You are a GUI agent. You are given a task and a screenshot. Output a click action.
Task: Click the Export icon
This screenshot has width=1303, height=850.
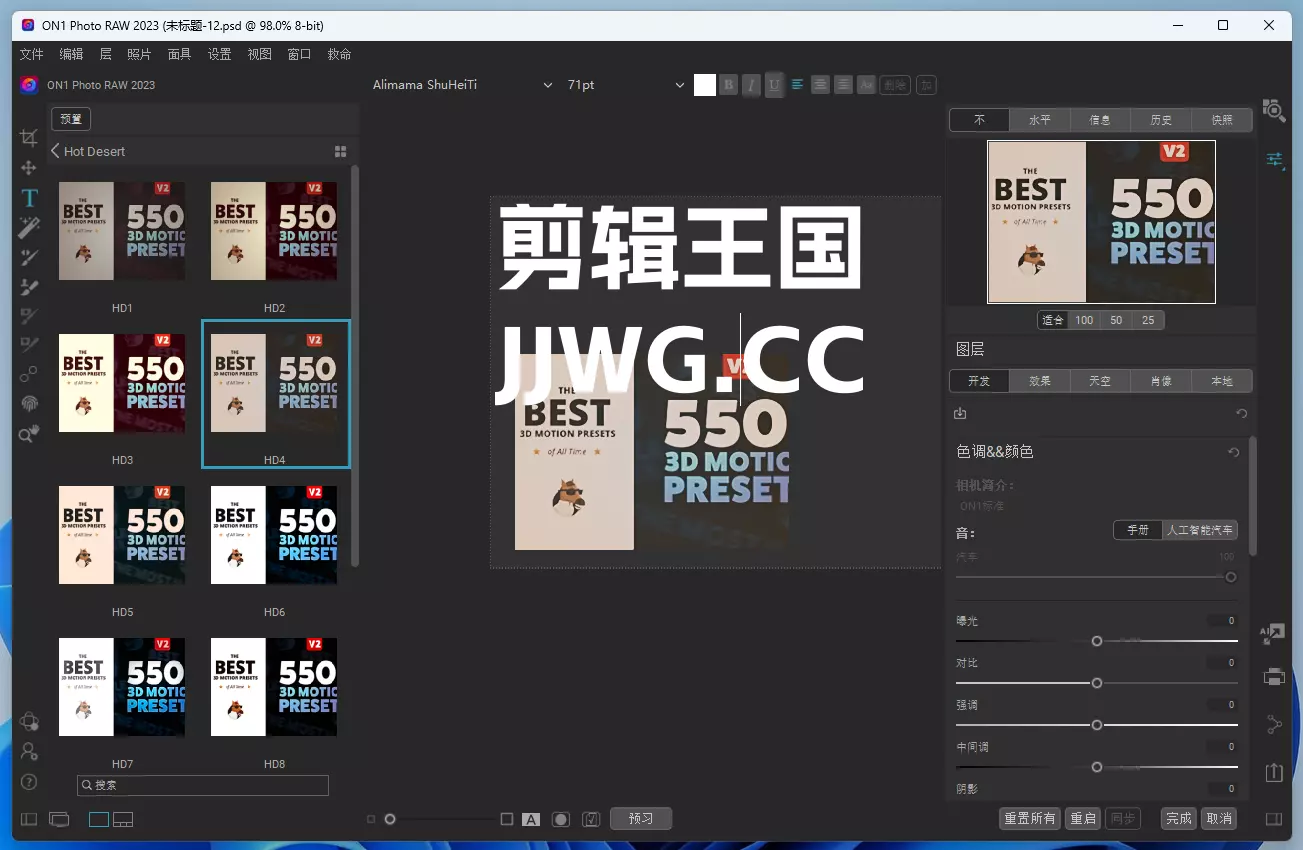(1274, 772)
